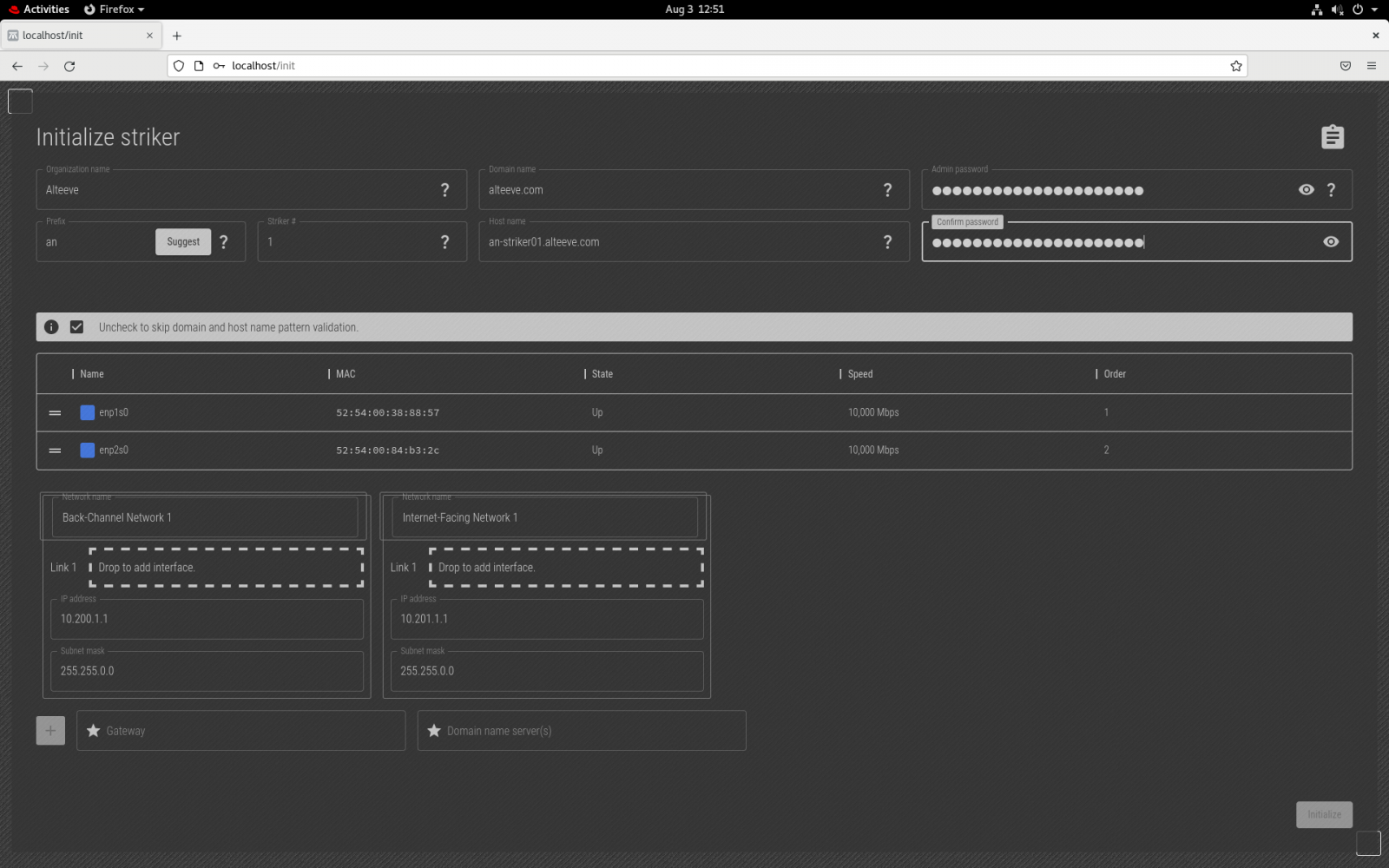The image size is (1389, 868).
Task: Show Admin password with eye icon
Action: coord(1306,190)
